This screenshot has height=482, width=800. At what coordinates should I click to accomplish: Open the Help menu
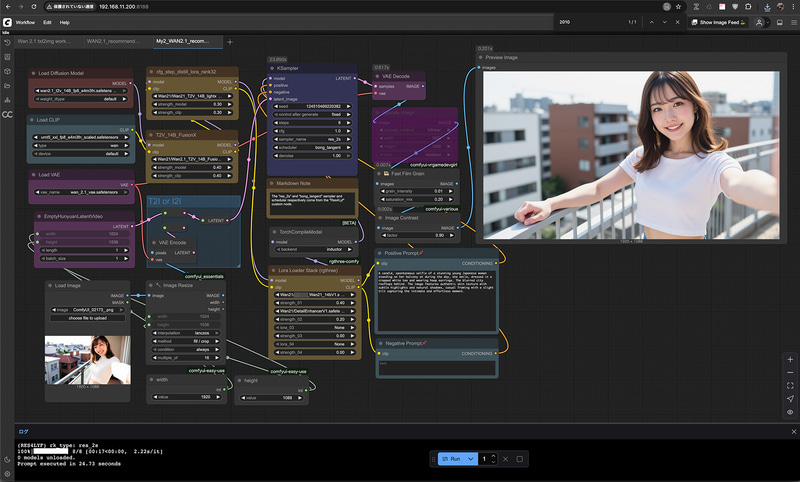[64, 22]
